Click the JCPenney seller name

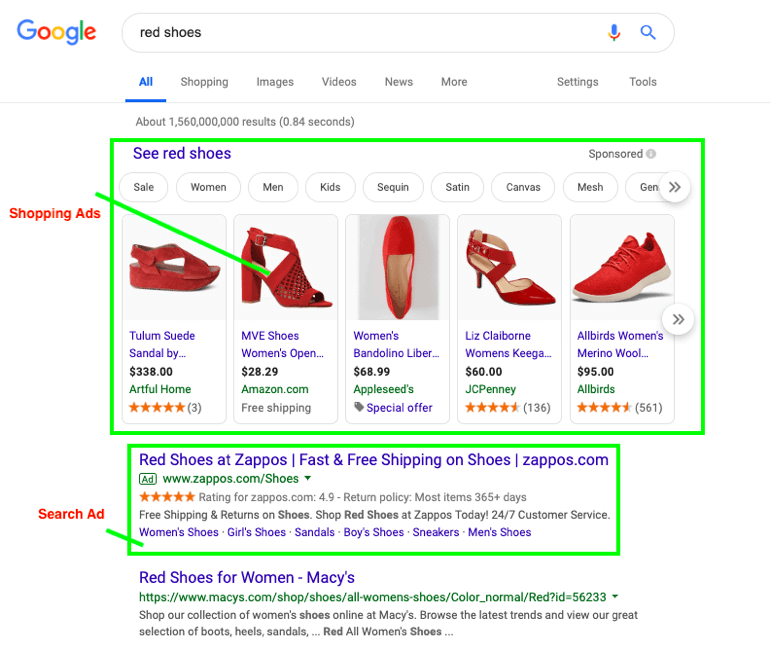coord(491,389)
